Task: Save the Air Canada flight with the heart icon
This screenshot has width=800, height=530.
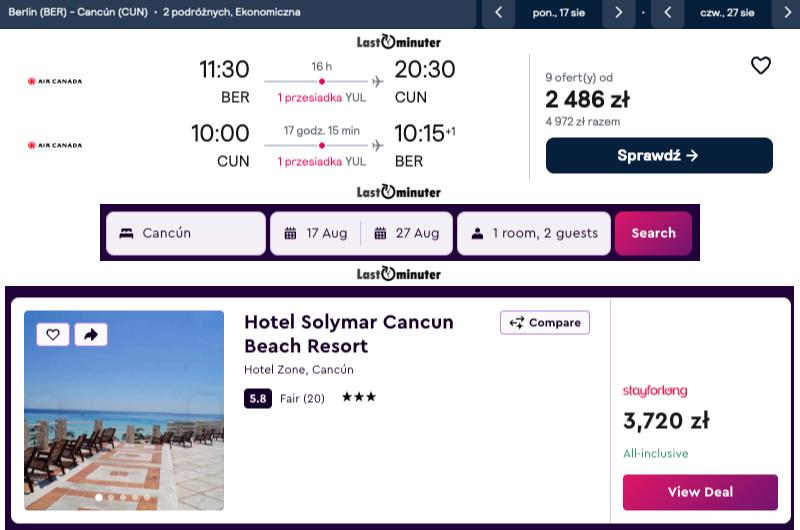Action: [761, 66]
